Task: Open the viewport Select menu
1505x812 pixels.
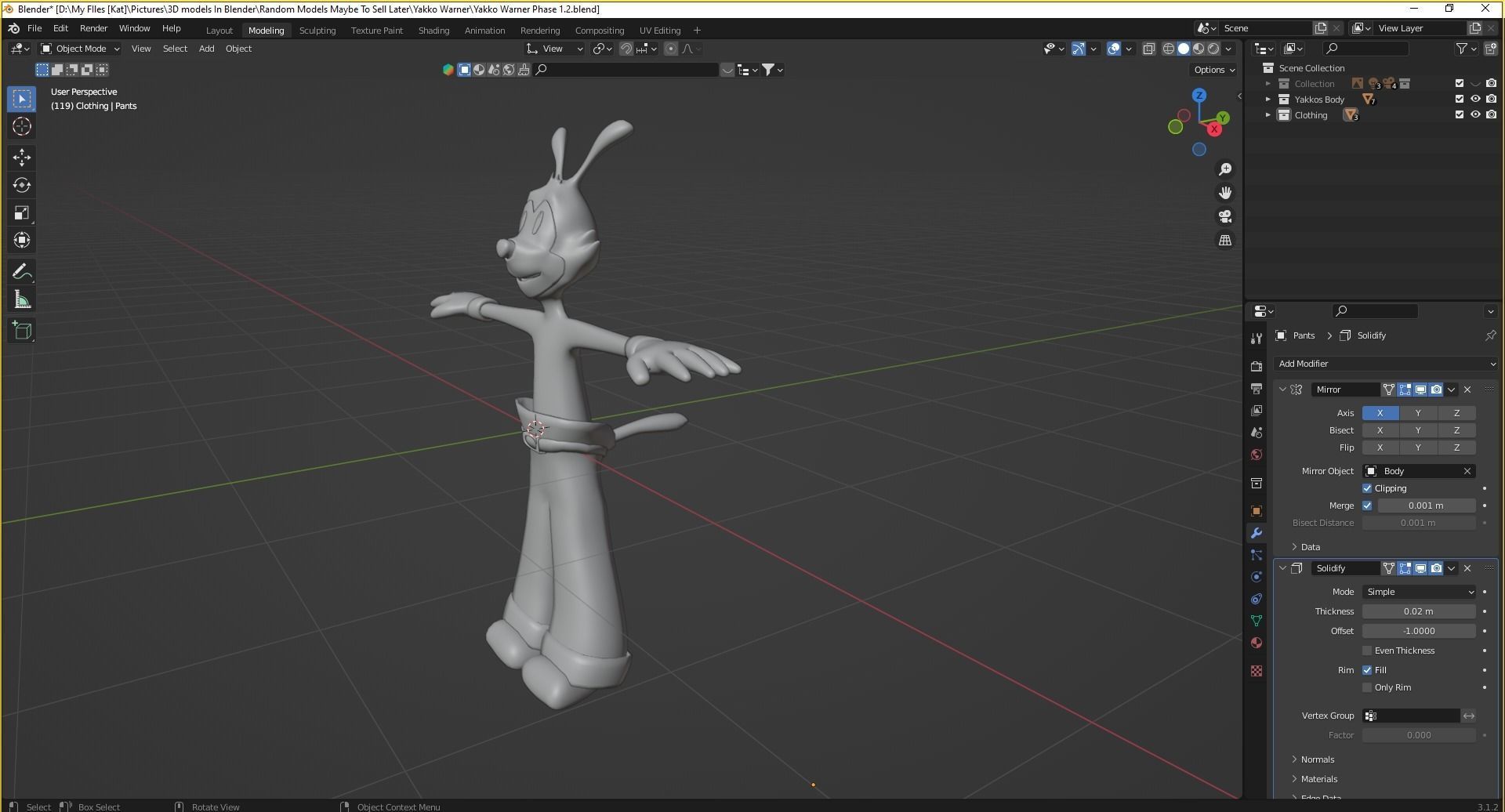Action: pos(175,49)
